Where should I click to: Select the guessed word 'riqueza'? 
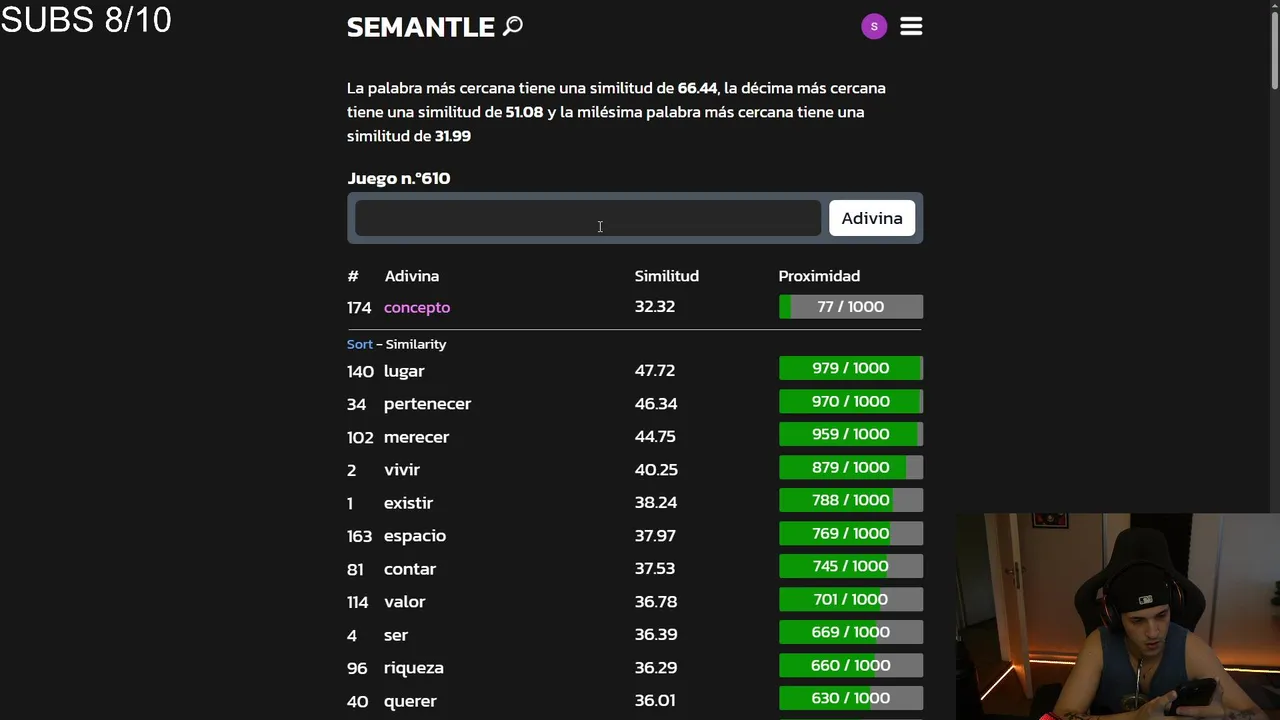pyautogui.click(x=413, y=668)
